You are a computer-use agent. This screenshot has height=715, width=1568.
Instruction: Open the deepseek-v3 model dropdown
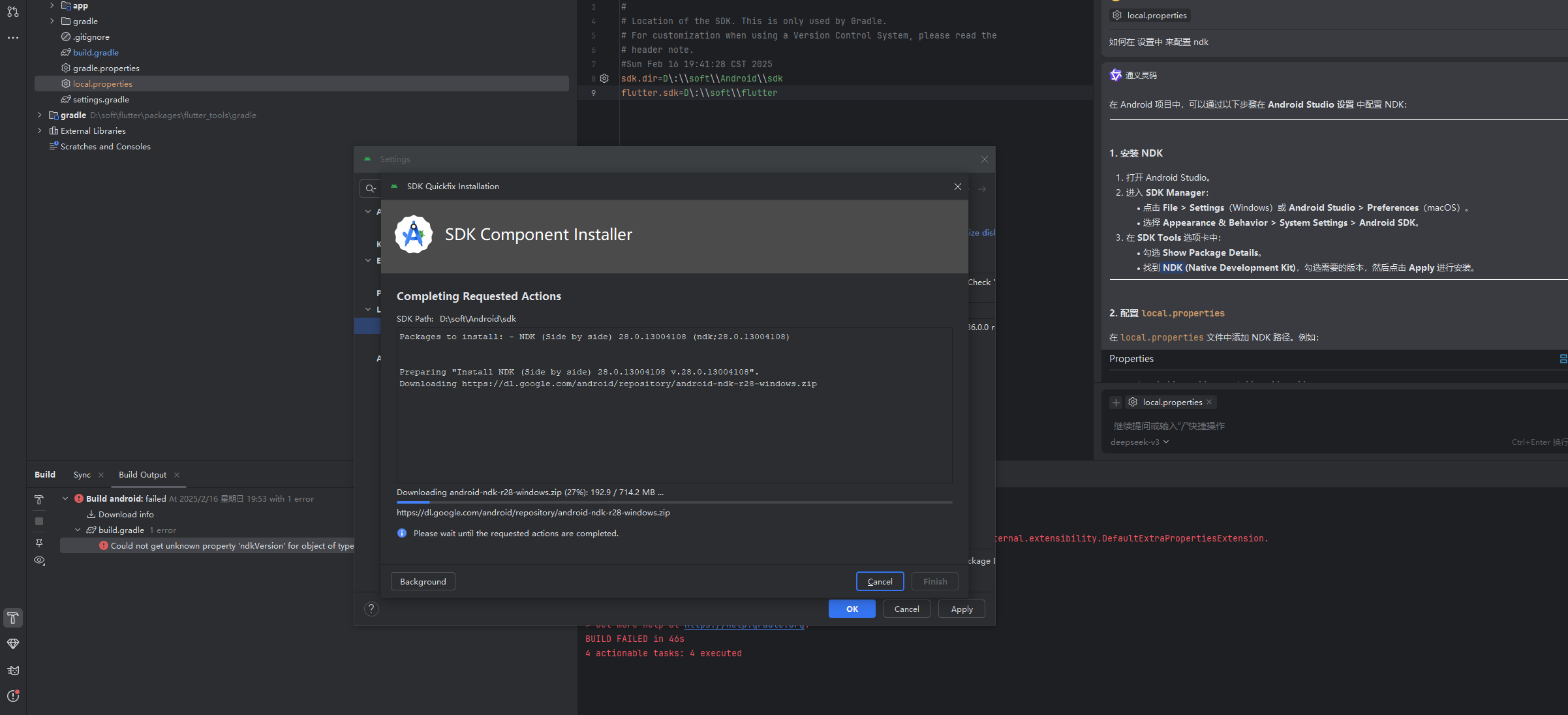(x=1139, y=442)
